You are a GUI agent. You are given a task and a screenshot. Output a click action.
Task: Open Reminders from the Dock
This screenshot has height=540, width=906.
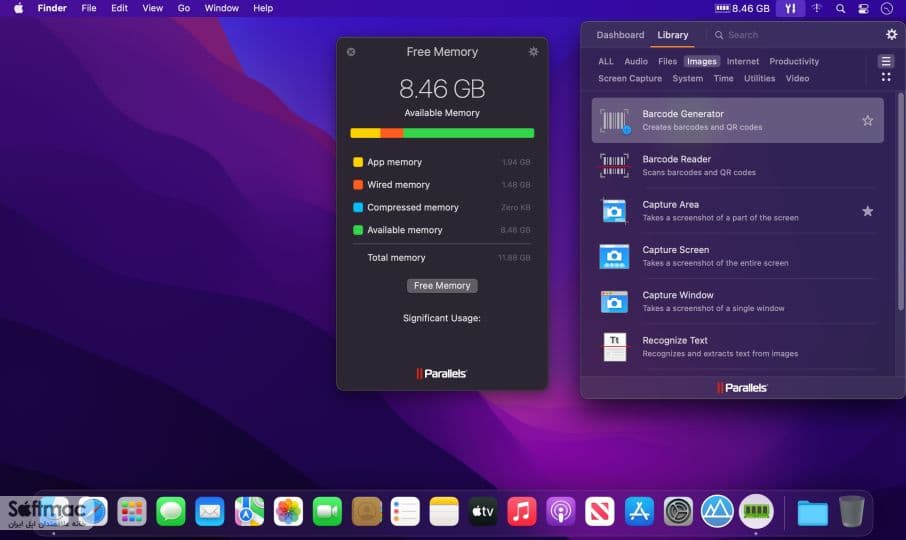pyautogui.click(x=405, y=511)
